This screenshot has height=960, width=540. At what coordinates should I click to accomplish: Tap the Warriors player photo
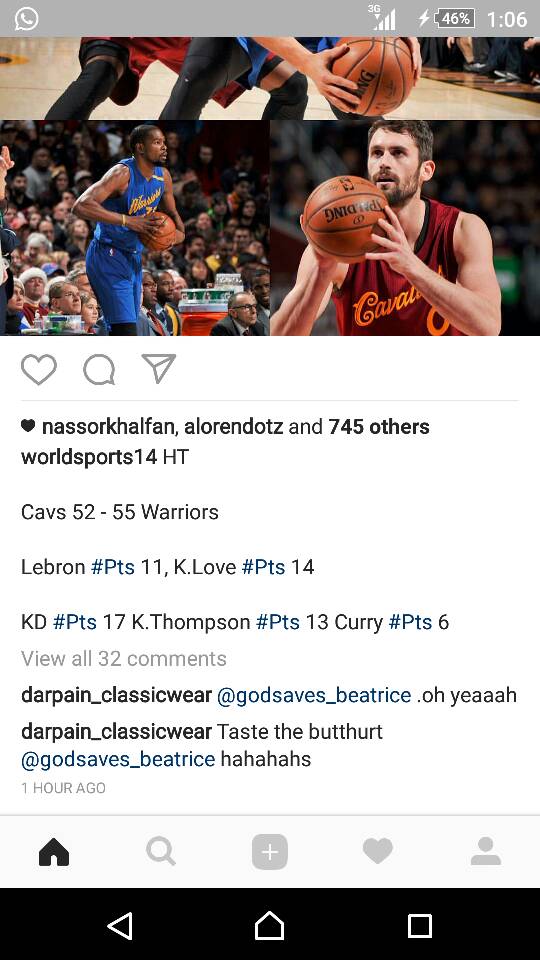pyautogui.click(x=134, y=228)
